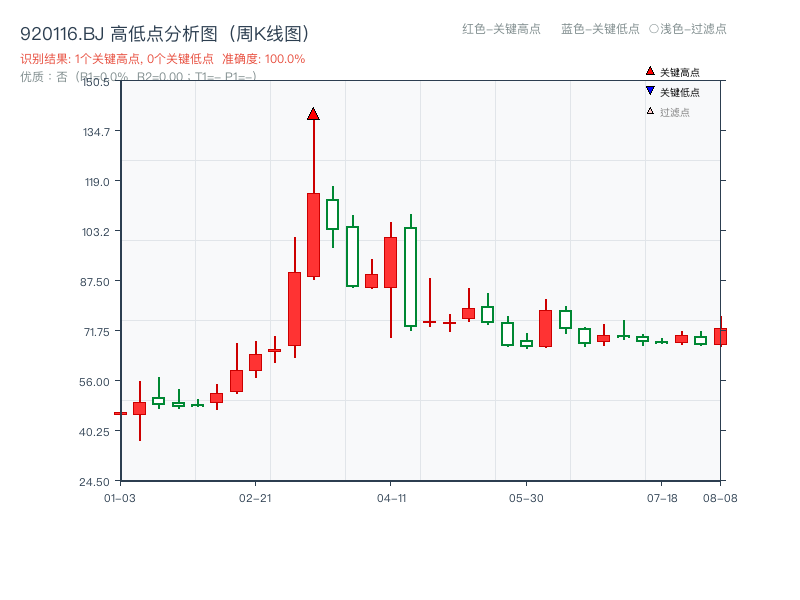800x600 pixels.
Task: Click the last candlestick near 08-08
Action: coord(720,335)
